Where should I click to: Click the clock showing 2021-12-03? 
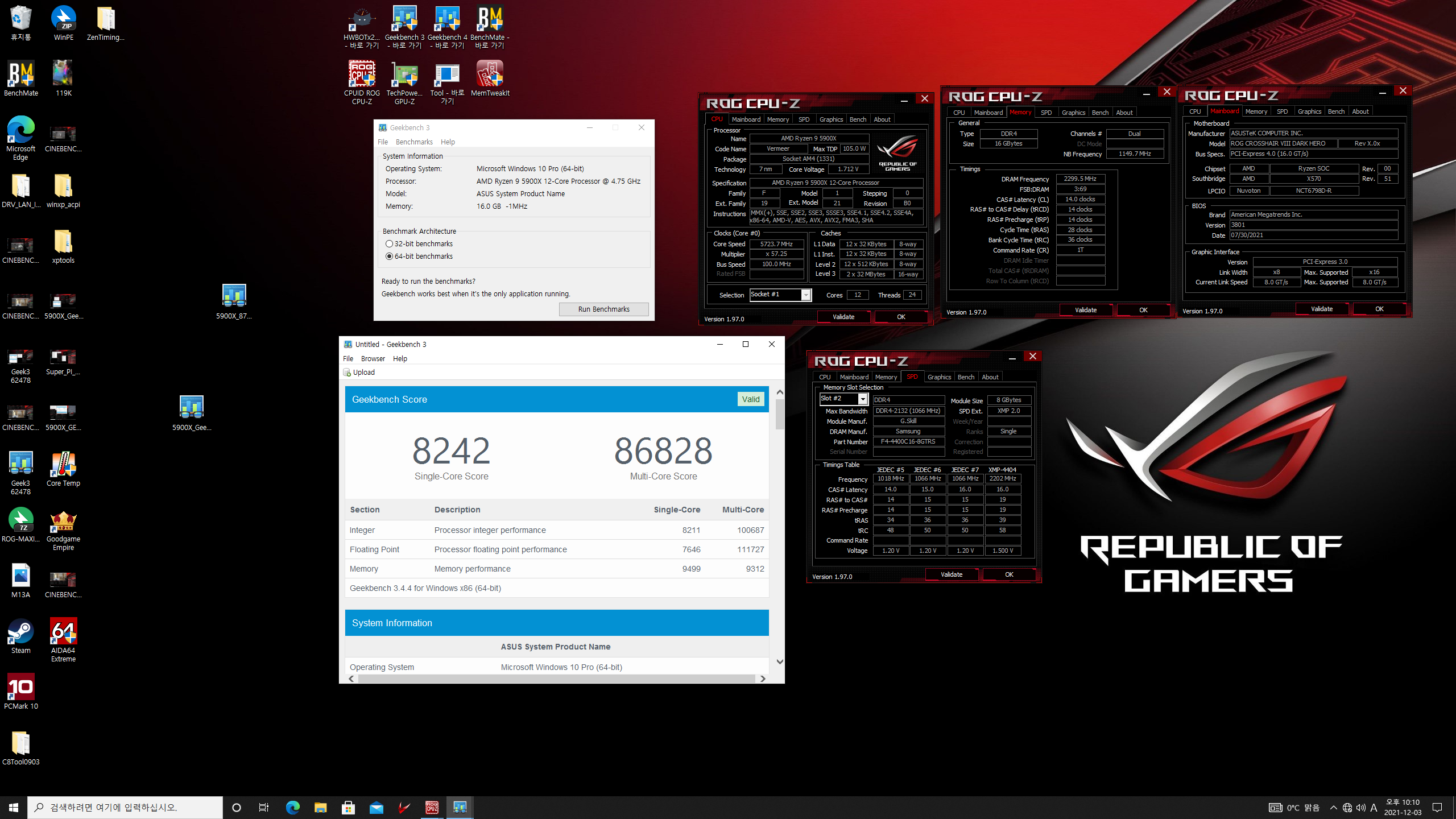pyautogui.click(x=1403, y=807)
